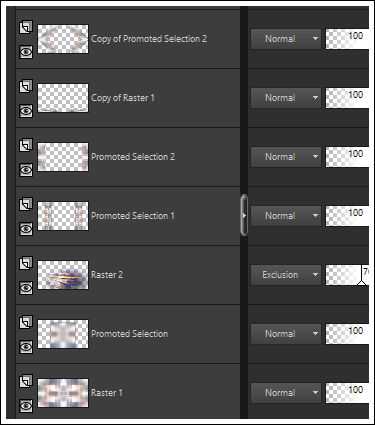Toggle visibility of Raster 2 layer
The image size is (375, 425).
pos(26,288)
